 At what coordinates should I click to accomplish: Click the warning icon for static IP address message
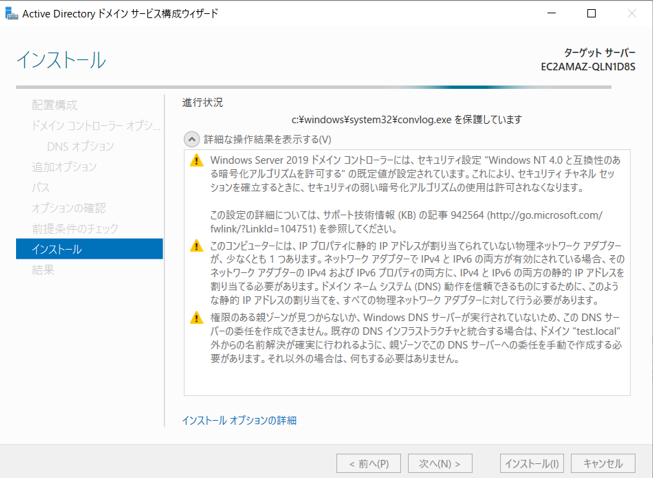pyautogui.click(x=196, y=246)
